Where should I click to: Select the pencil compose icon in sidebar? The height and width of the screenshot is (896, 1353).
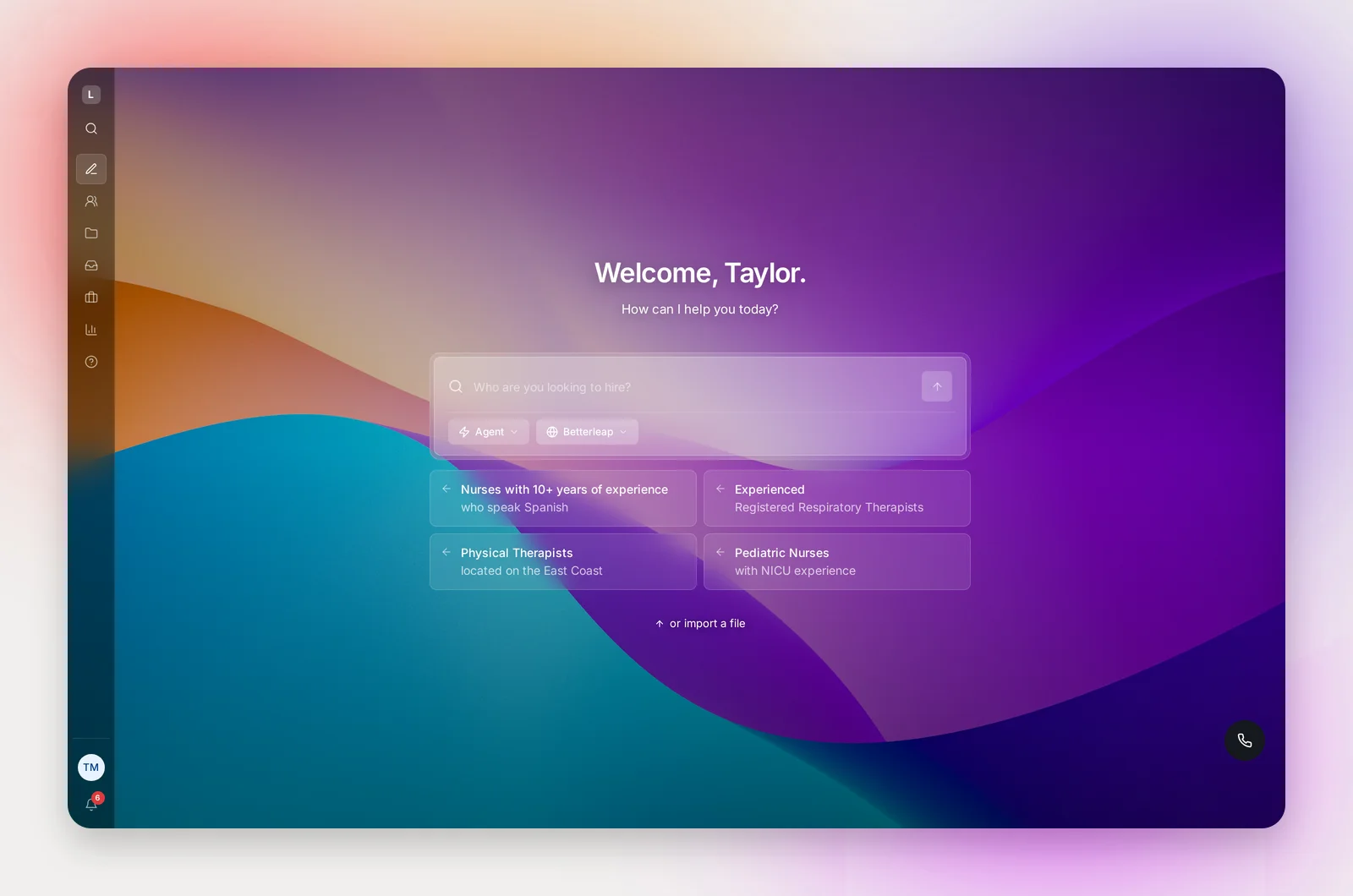coord(91,169)
